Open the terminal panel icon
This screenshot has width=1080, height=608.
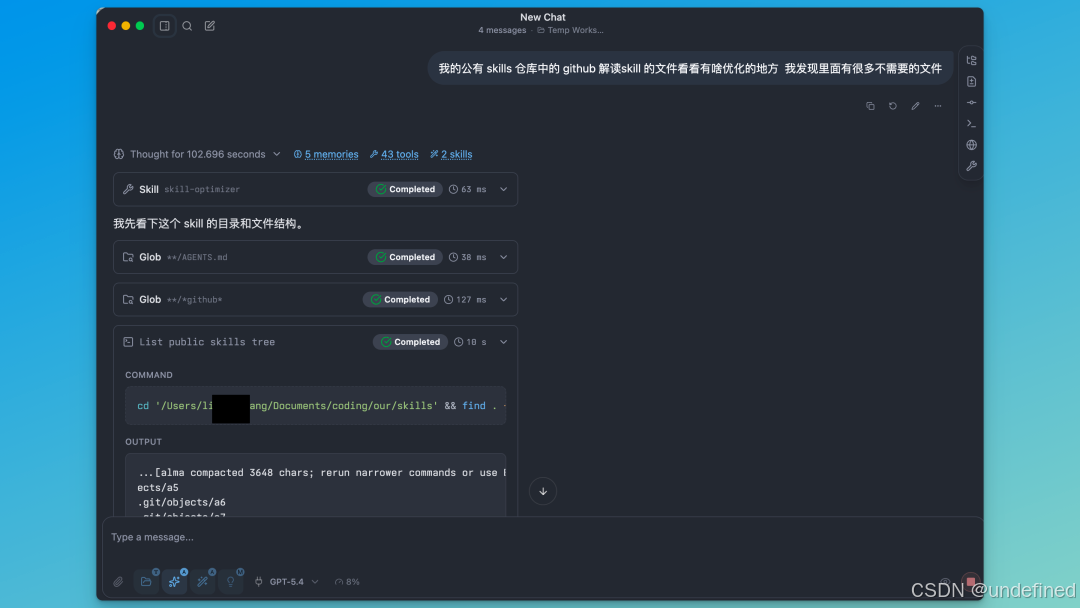pyautogui.click(x=971, y=124)
